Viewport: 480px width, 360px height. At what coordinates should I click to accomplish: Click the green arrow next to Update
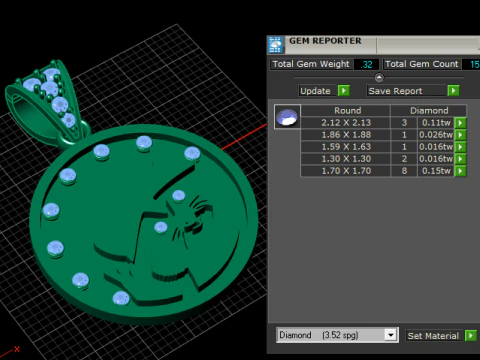point(344,91)
